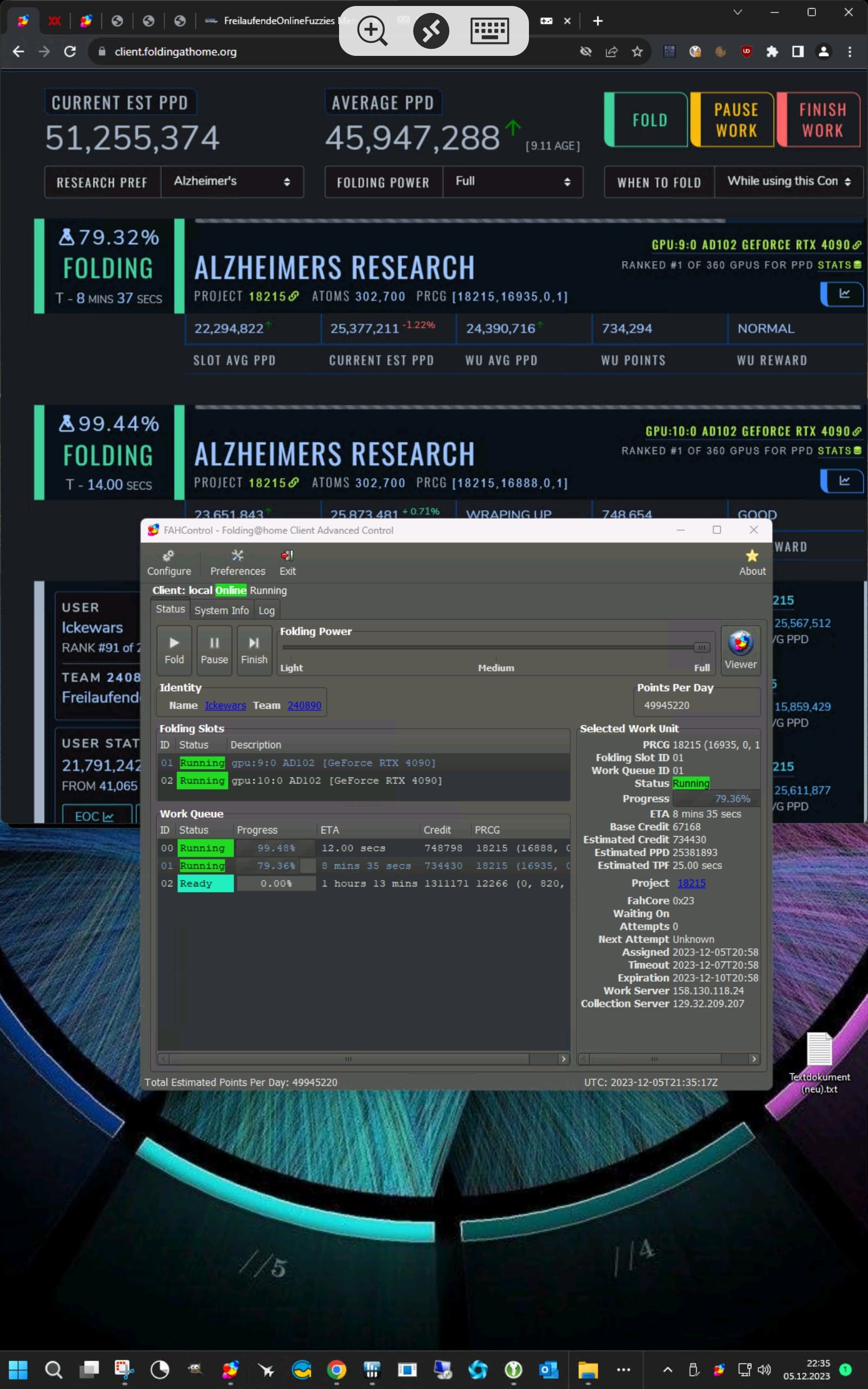
Task: Click the Light mark on Folding Power slider
Action: pos(291,667)
